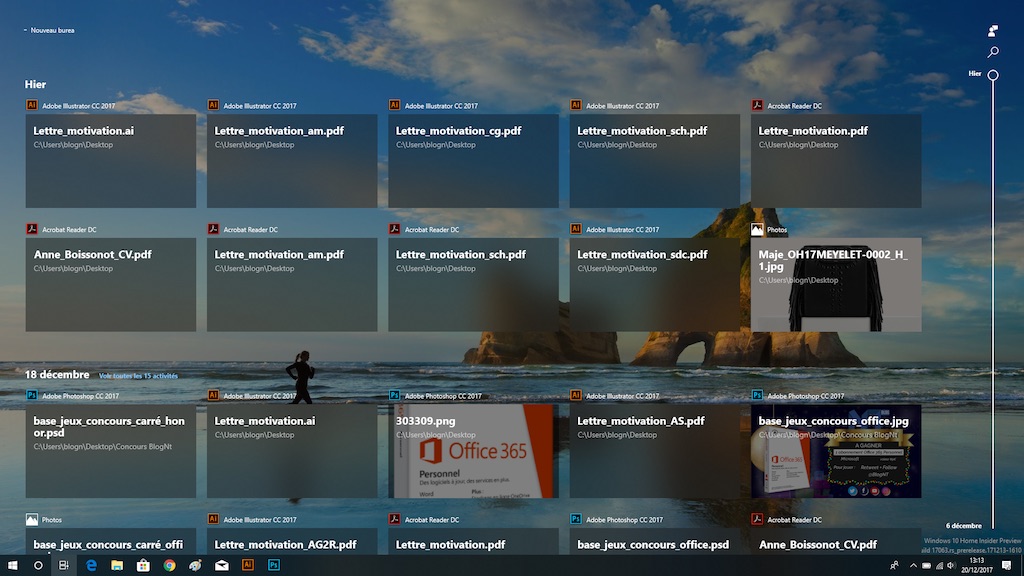Select the Task View icon on the taskbar

pos(63,566)
